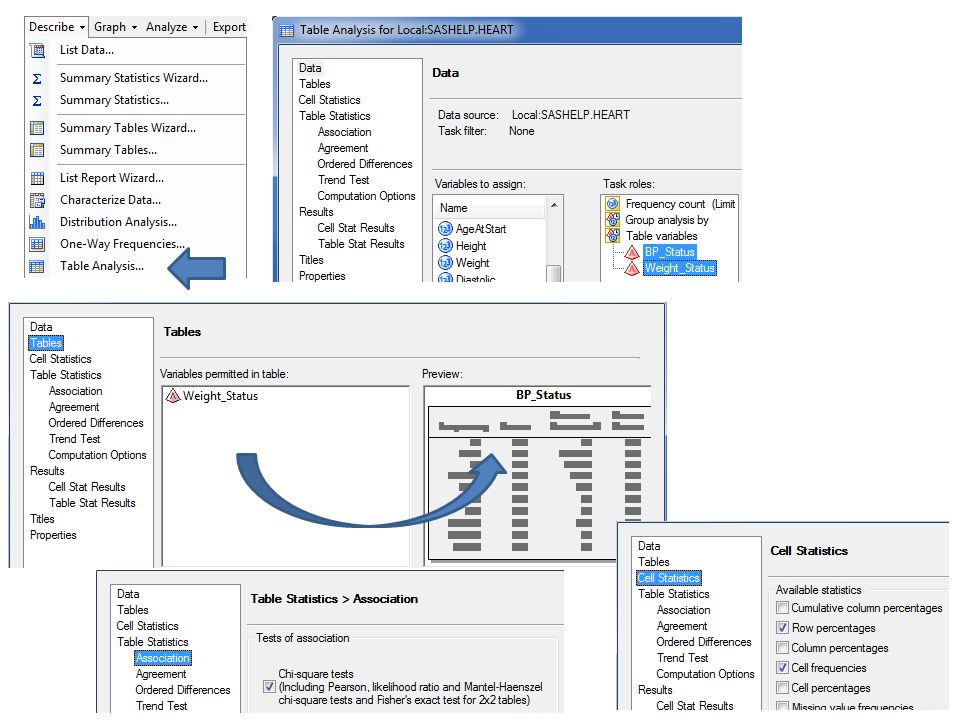The width and height of the screenshot is (960, 720).
Task: Select Ordered Differences in Tables pane list
Action: click(x=96, y=423)
